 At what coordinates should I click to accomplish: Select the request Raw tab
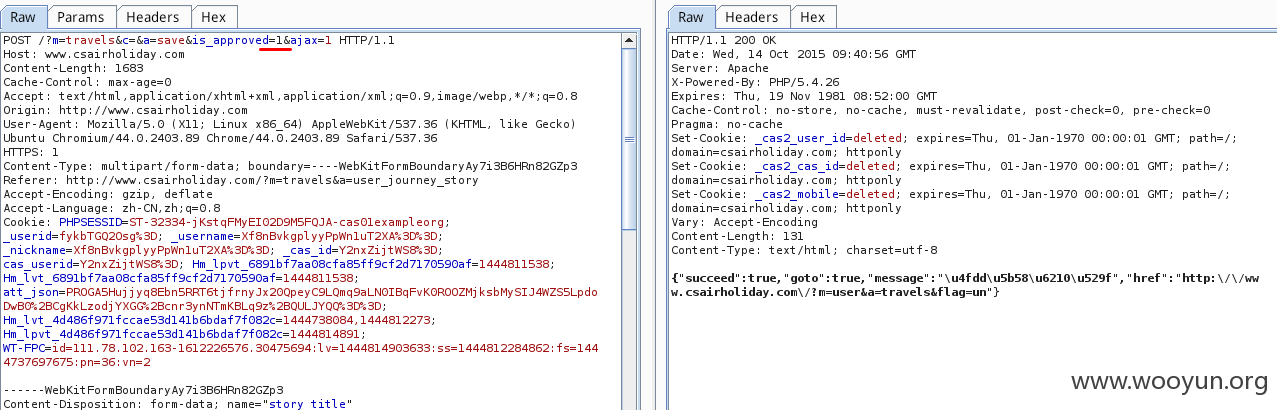(23, 17)
